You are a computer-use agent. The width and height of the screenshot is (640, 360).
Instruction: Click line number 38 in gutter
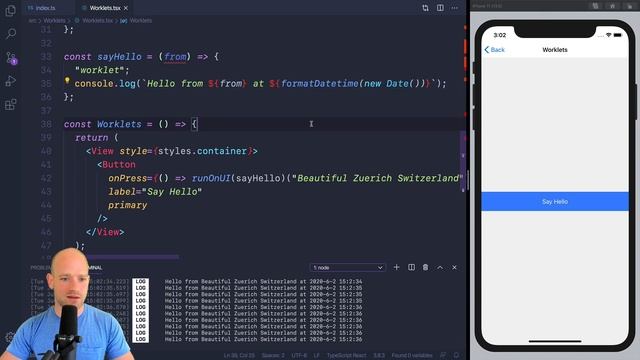[46, 124]
